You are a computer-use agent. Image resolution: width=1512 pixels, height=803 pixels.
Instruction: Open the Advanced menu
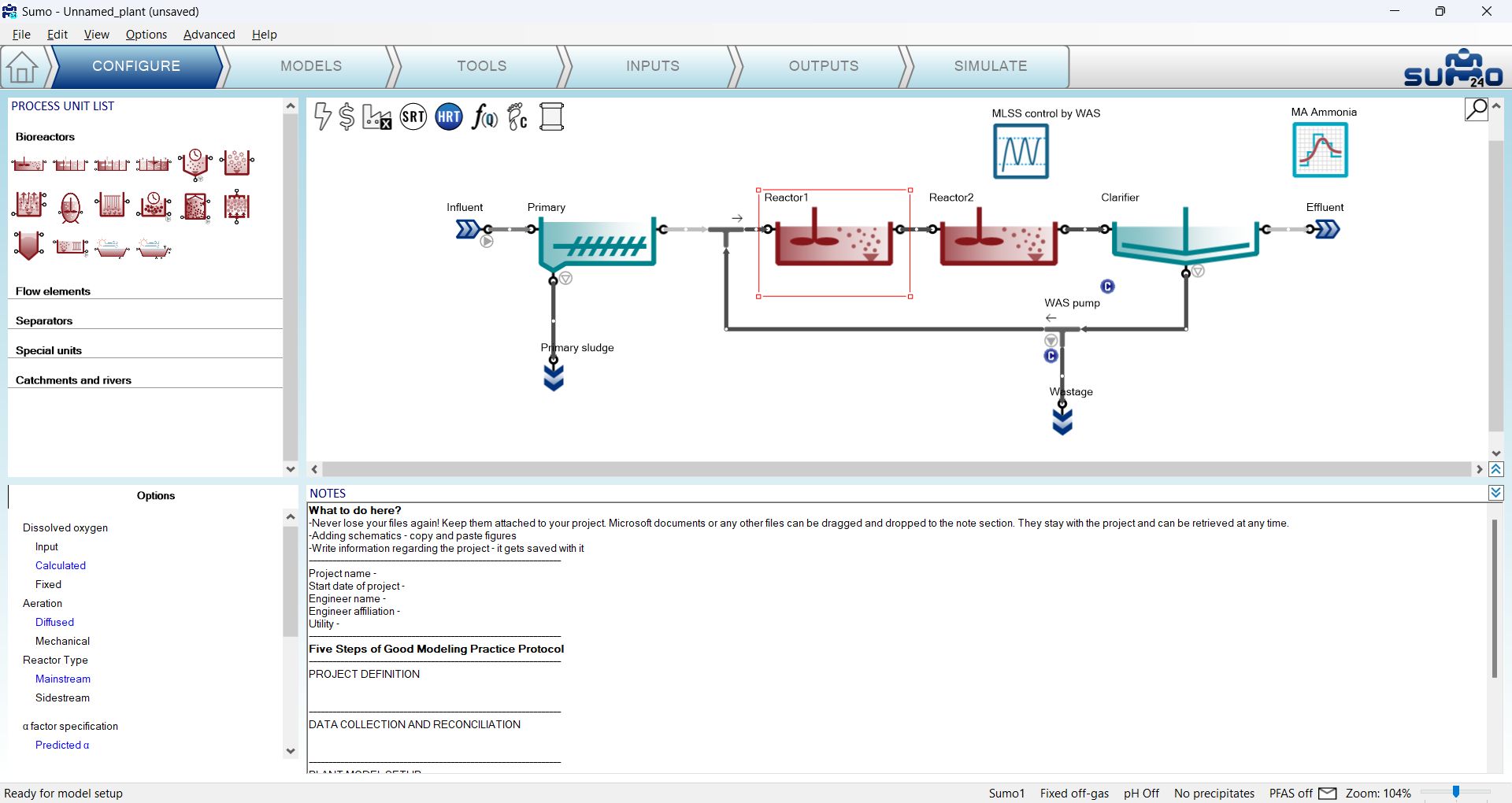point(209,35)
